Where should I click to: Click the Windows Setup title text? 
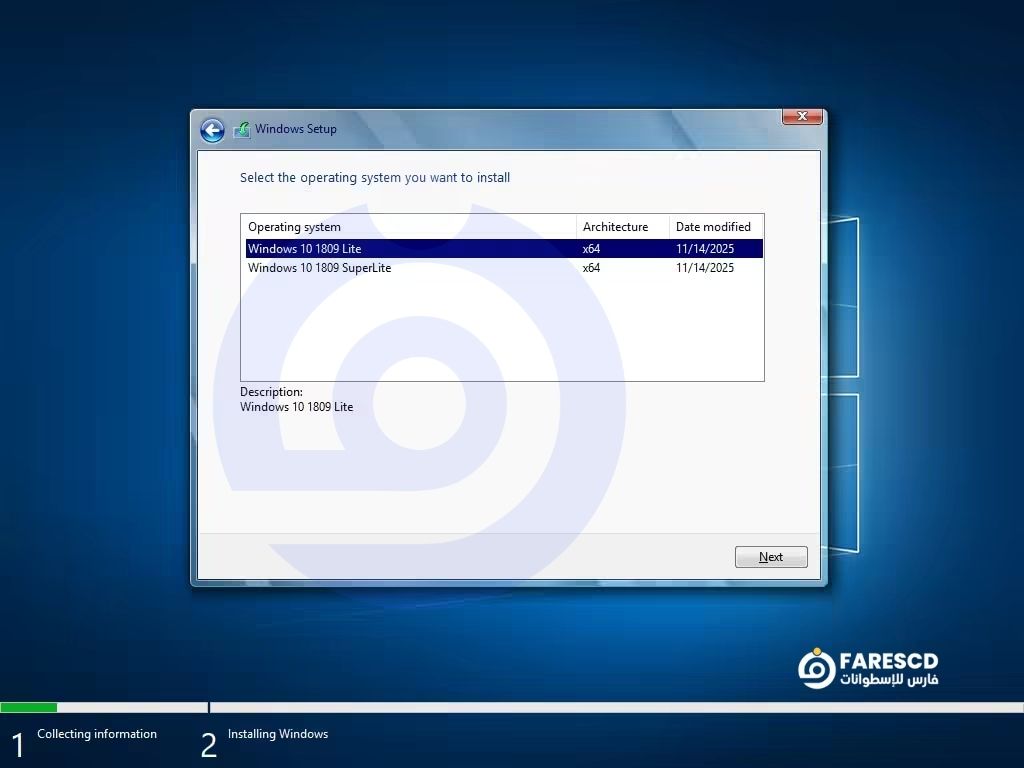pos(295,129)
